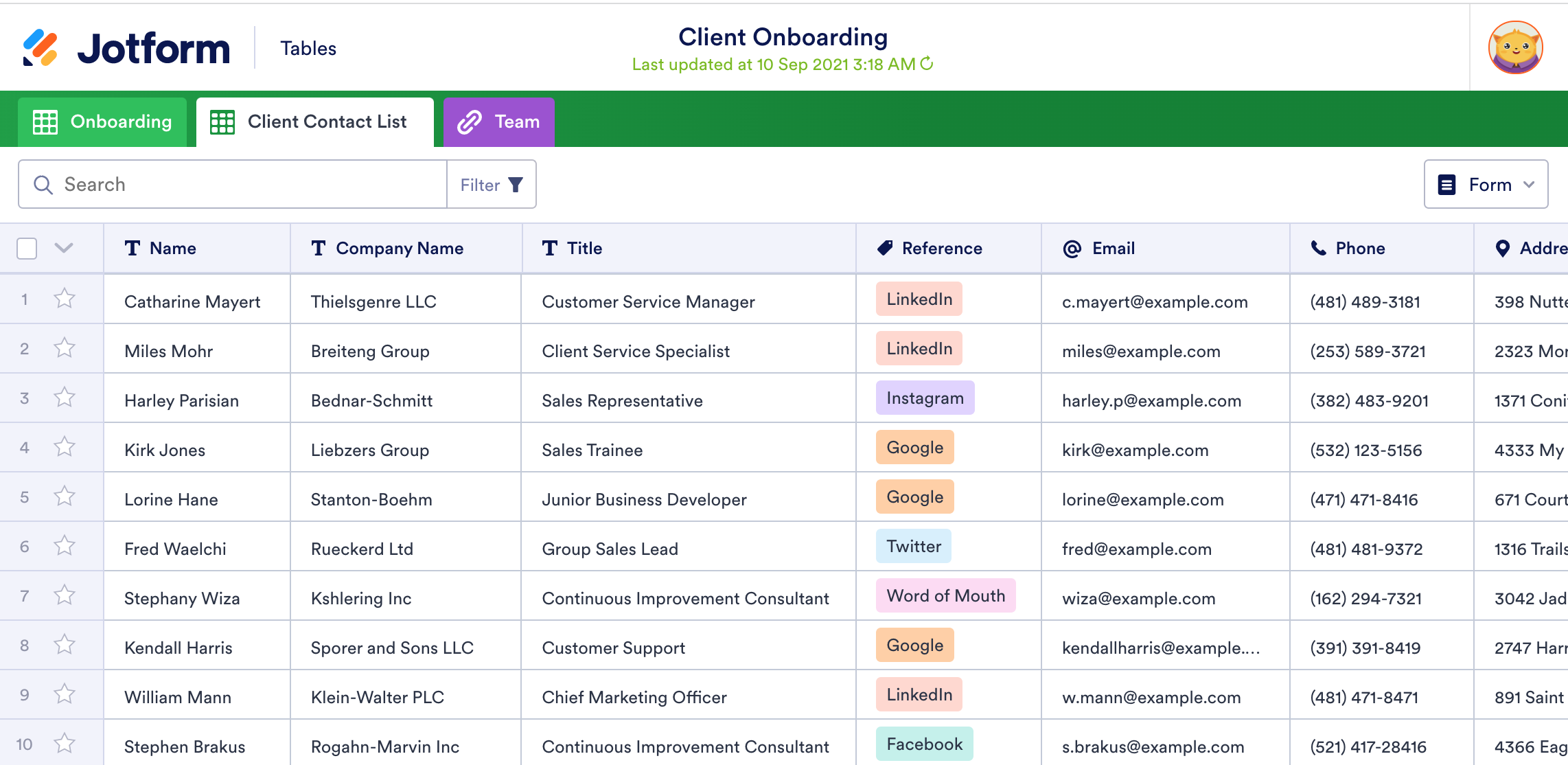Open the purple Team tab
The image size is (1568, 765).
pos(498,122)
